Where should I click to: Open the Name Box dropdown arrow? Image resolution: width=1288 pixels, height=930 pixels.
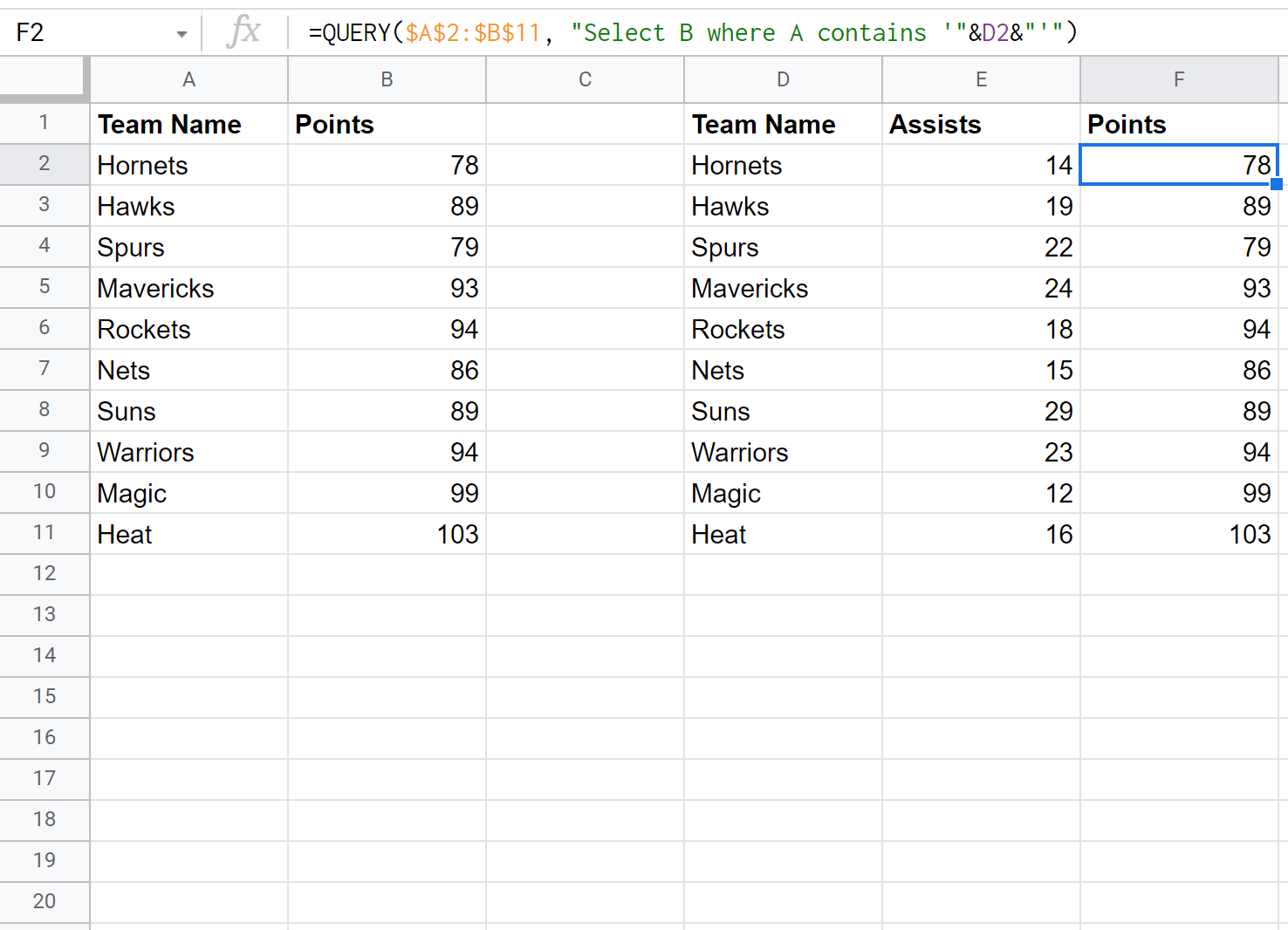pos(182,34)
